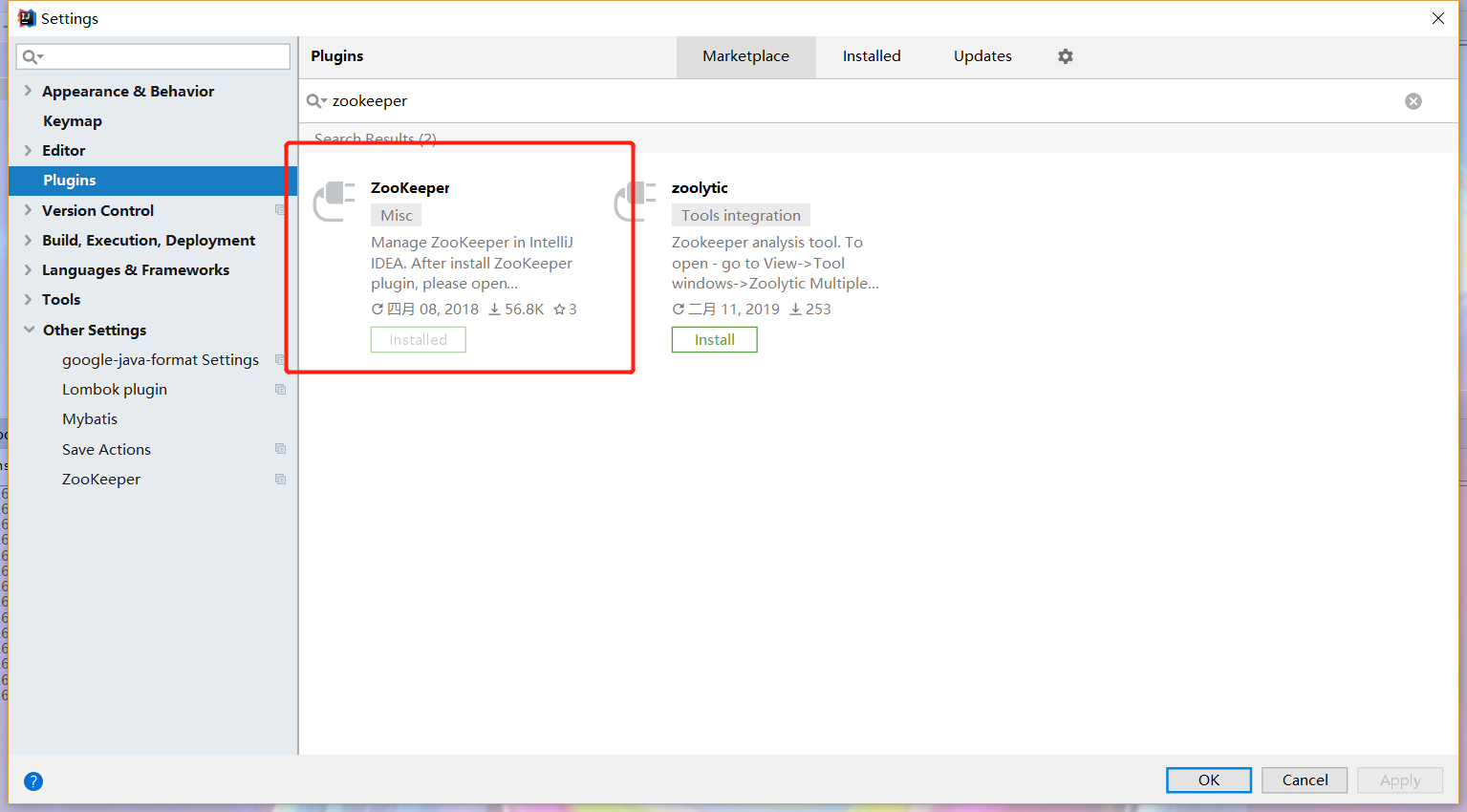Open the plugins gear settings icon
Screen dimensions: 1467x812
coord(1066,56)
